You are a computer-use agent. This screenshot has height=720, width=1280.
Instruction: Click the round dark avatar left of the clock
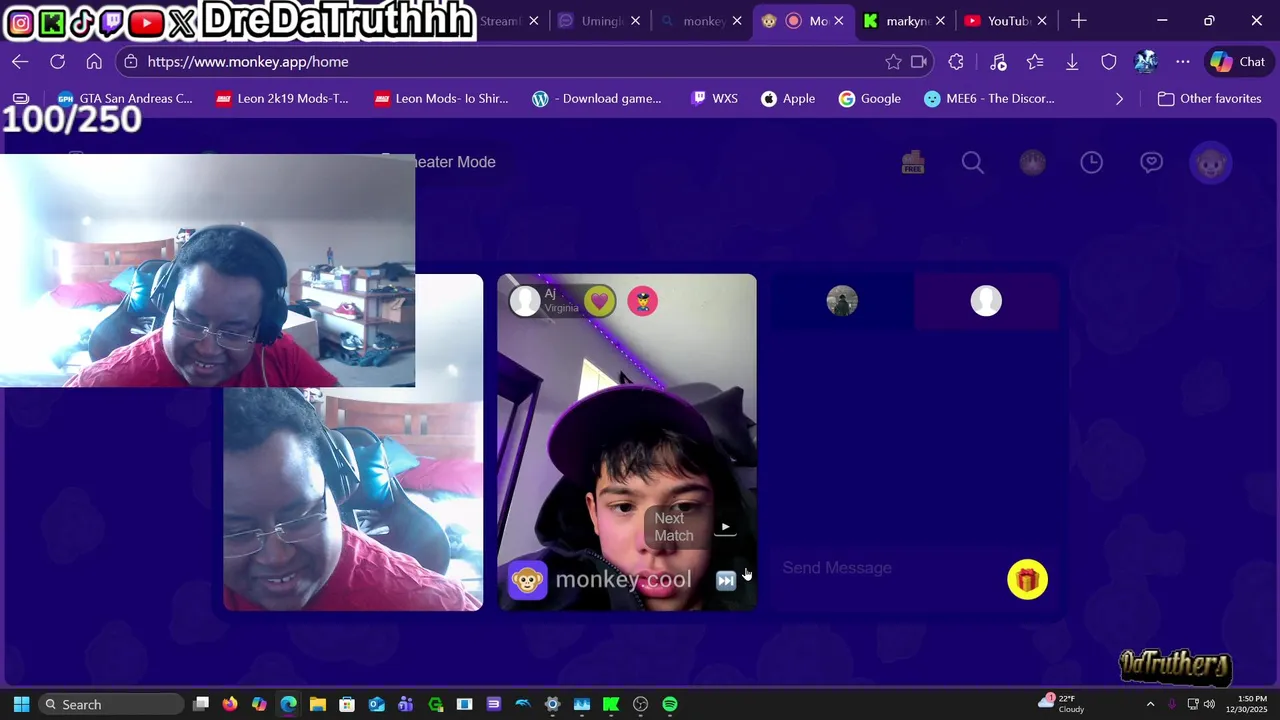pyautogui.click(x=1032, y=162)
